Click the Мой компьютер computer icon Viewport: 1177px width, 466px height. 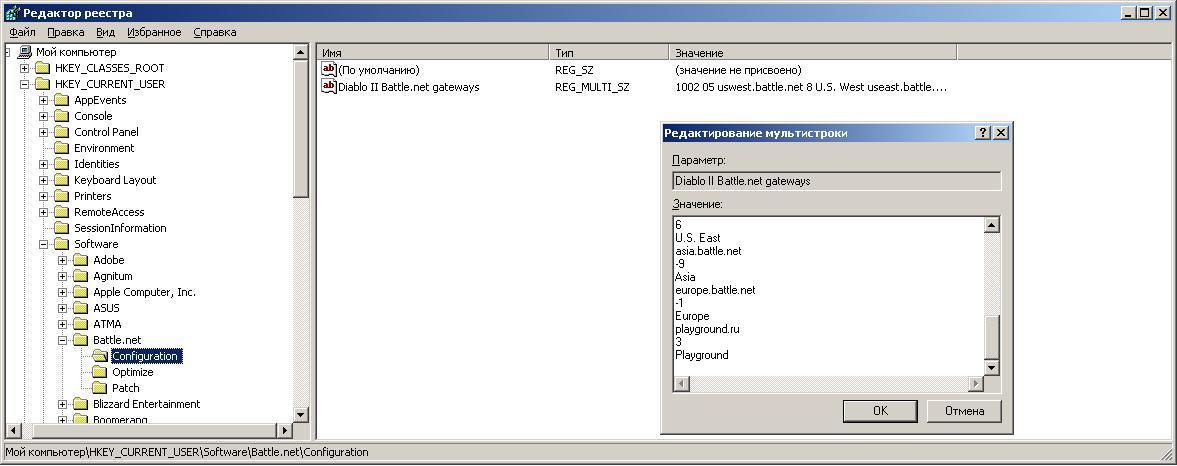point(25,52)
